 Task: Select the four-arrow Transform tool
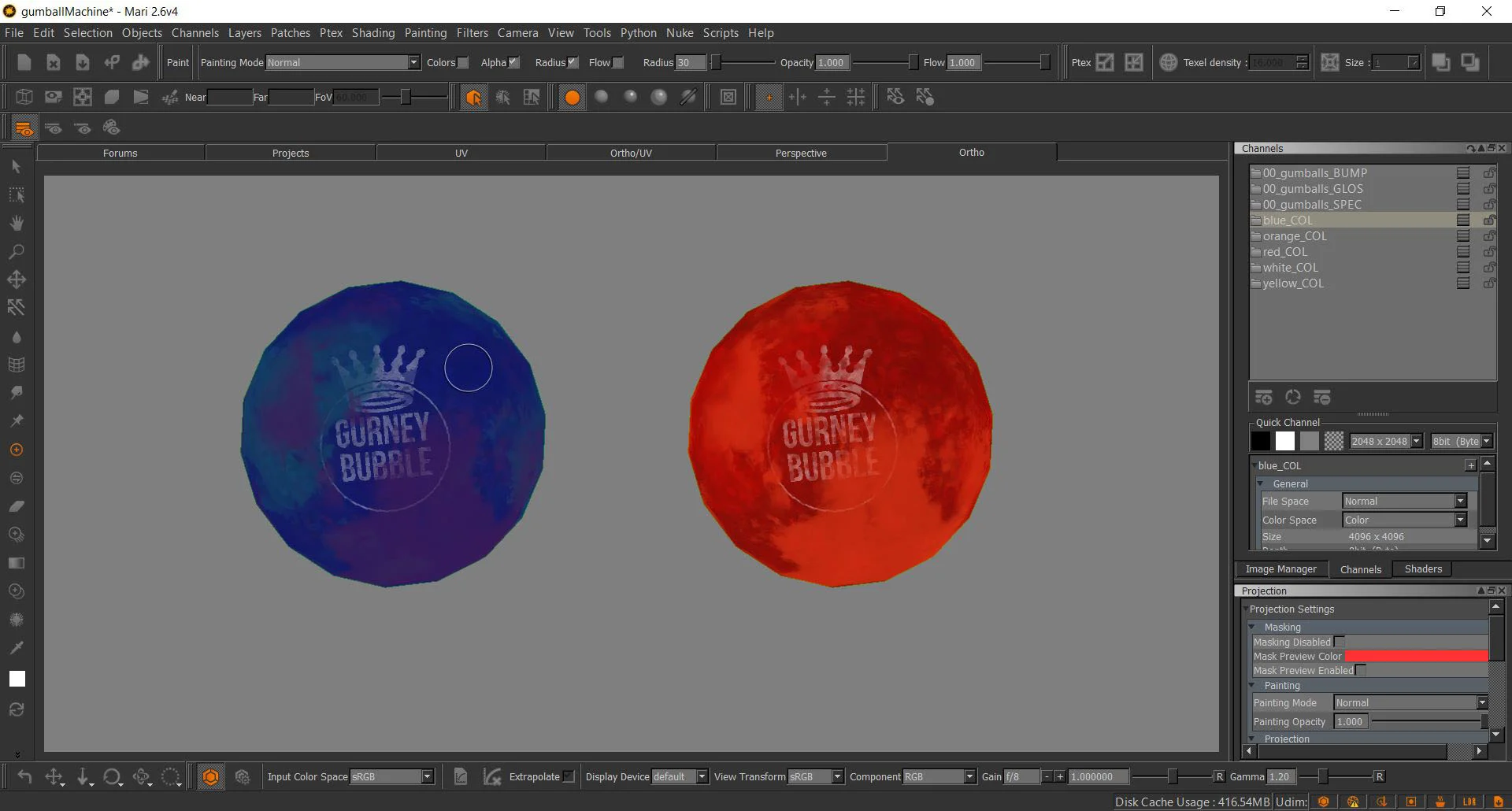pyautogui.click(x=16, y=280)
